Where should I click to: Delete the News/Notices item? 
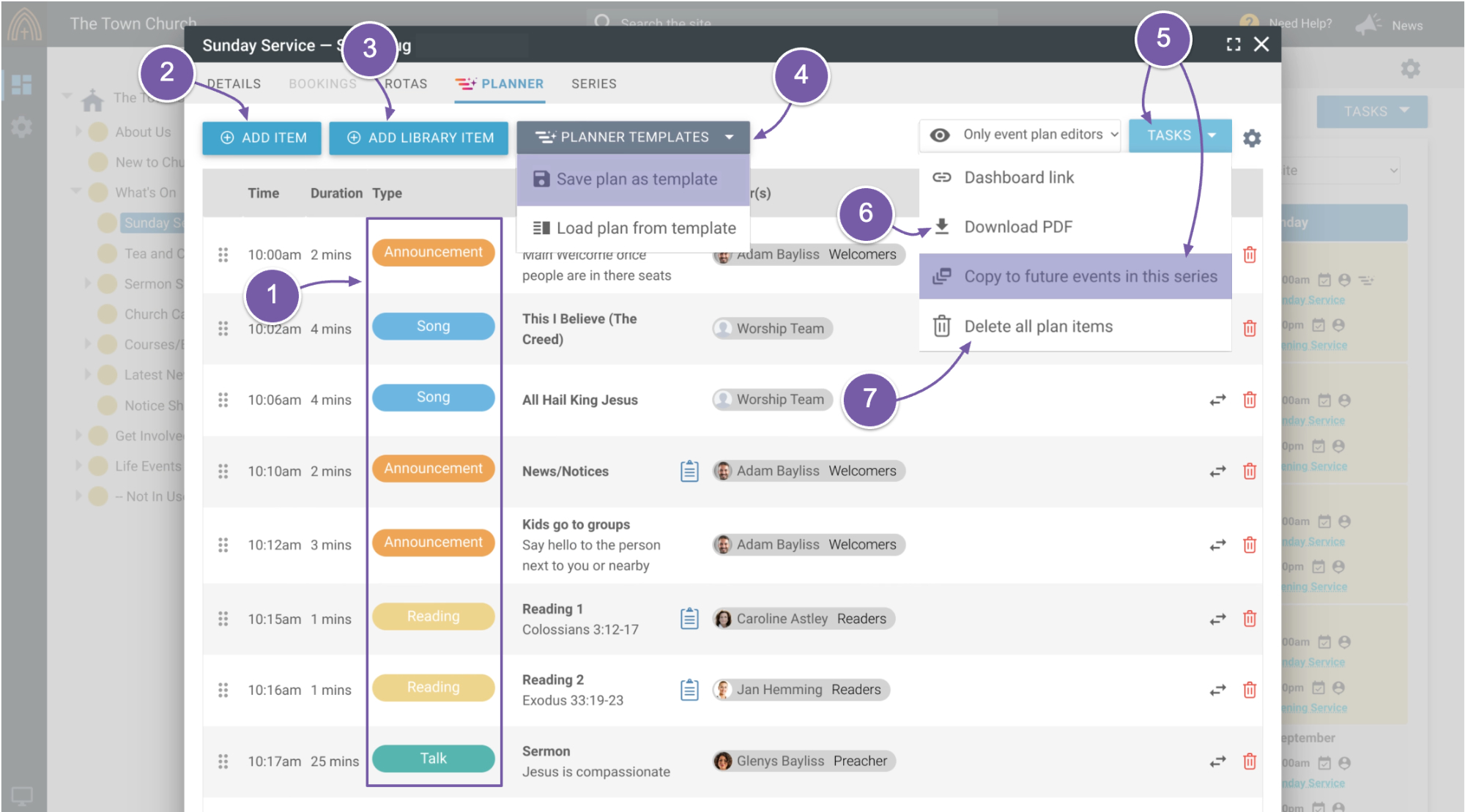click(1250, 471)
